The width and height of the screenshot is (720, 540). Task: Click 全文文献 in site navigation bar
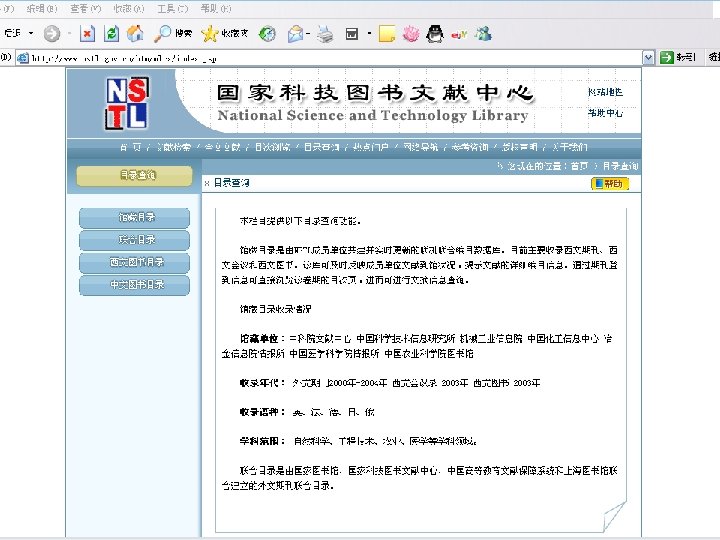pyautogui.click(x=223, y=147)
